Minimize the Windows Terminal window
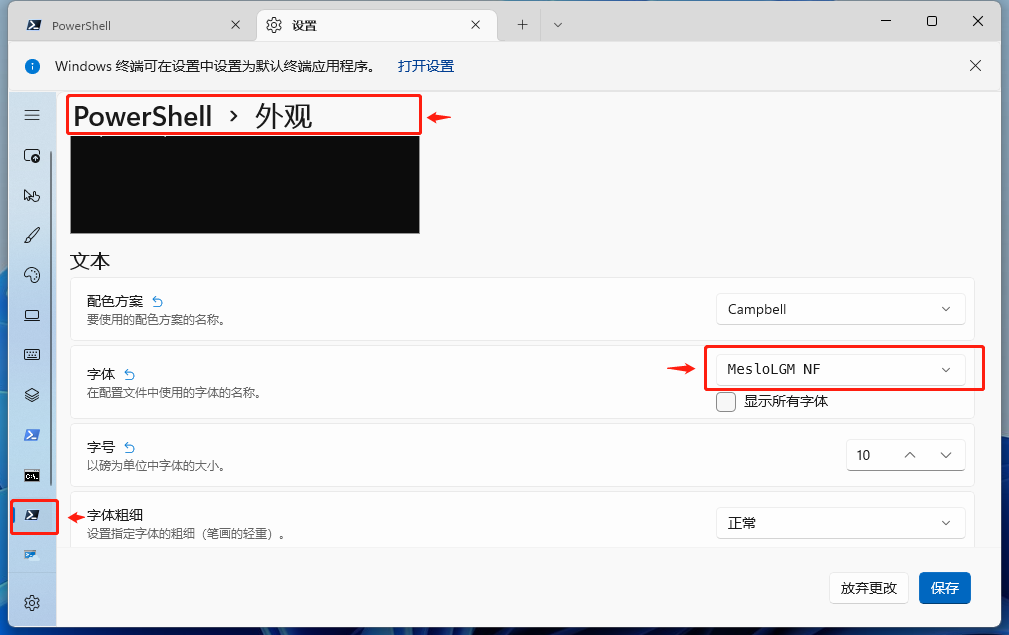This screenshot has height=635, width=1009. 886,21
